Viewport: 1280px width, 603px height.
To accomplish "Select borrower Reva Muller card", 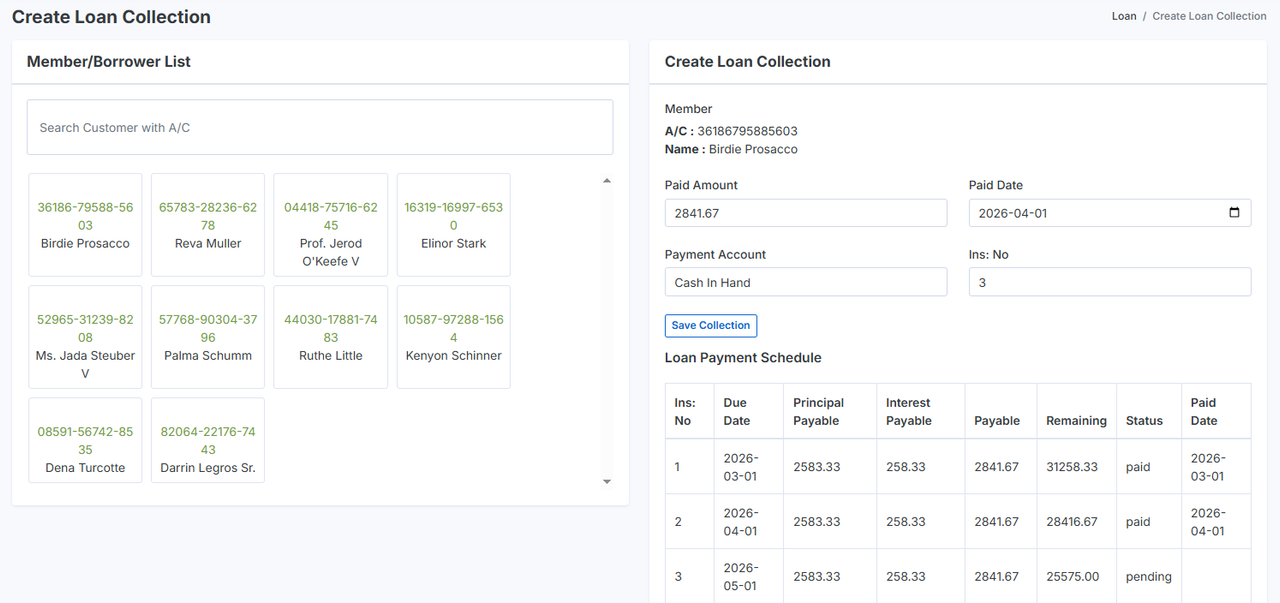I will [x=208, y=225].
